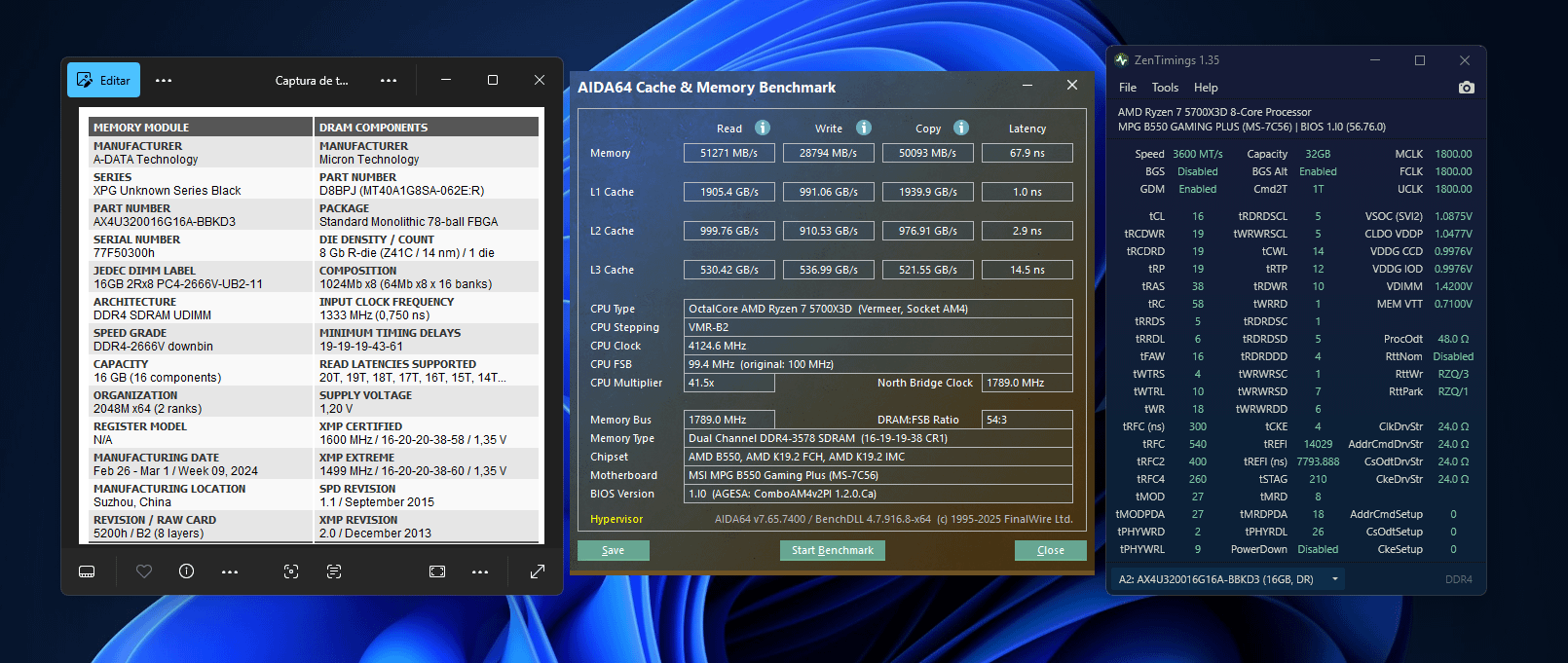1568x663 pixels.
Task: Click the tCL value 16 in ZenTimings
Action: (1198, 216)
